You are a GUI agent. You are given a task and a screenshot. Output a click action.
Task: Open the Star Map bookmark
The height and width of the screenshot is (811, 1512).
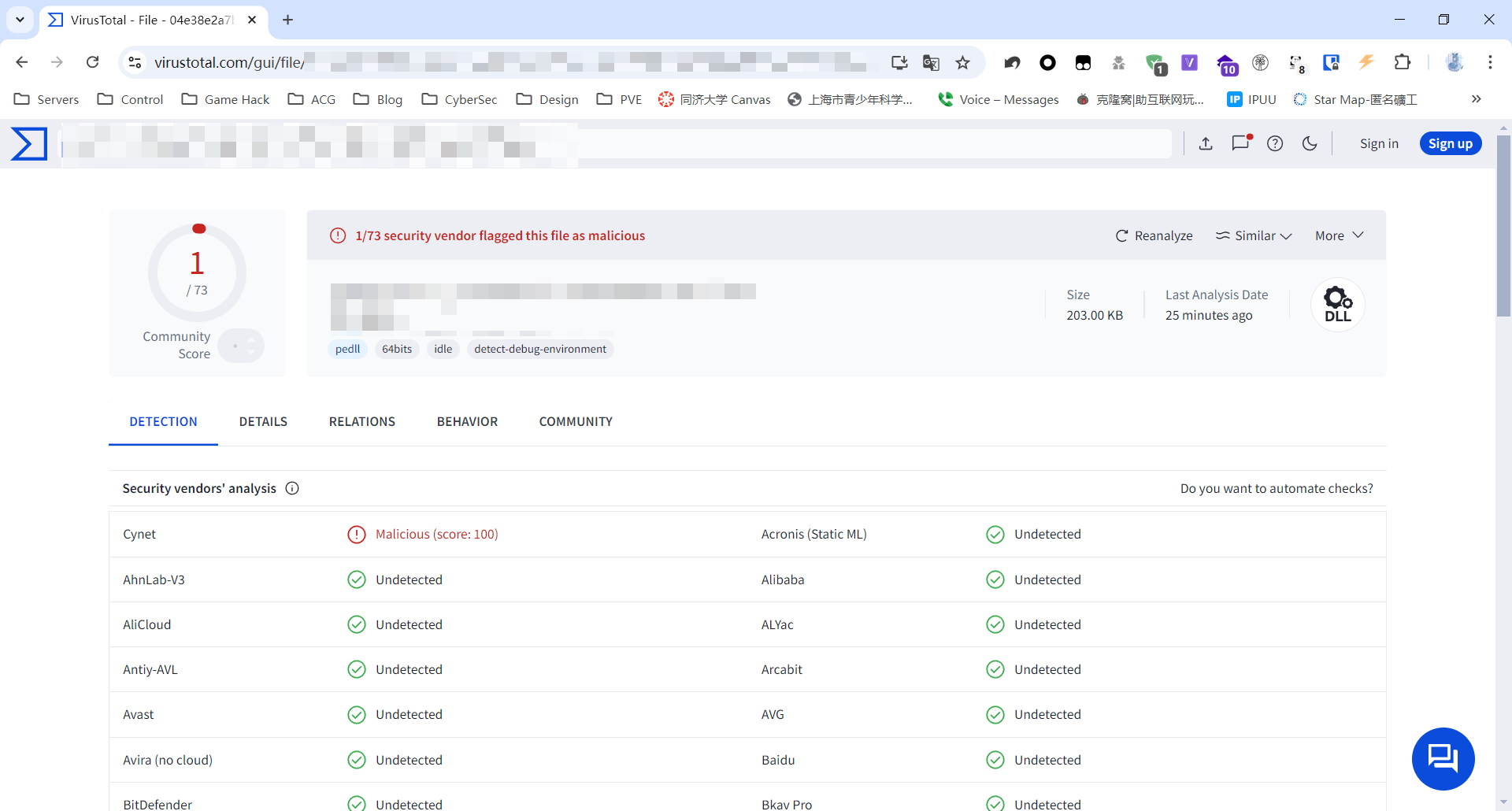pyautogui.click(x=1355, y=99)
